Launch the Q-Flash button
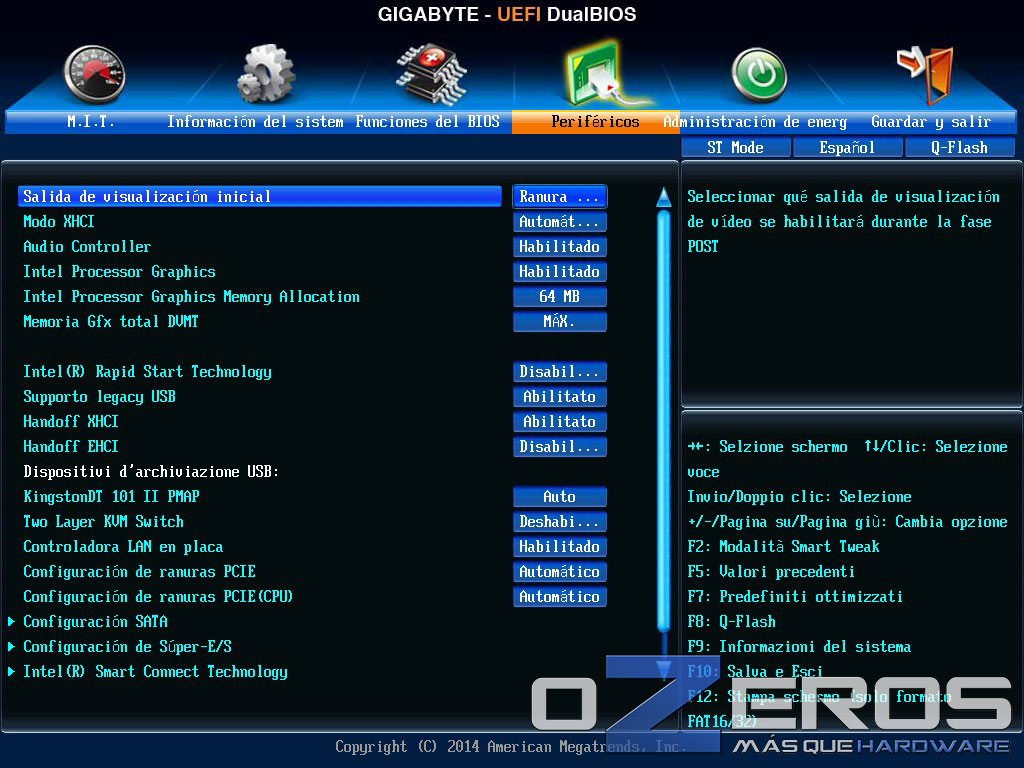 959,148
